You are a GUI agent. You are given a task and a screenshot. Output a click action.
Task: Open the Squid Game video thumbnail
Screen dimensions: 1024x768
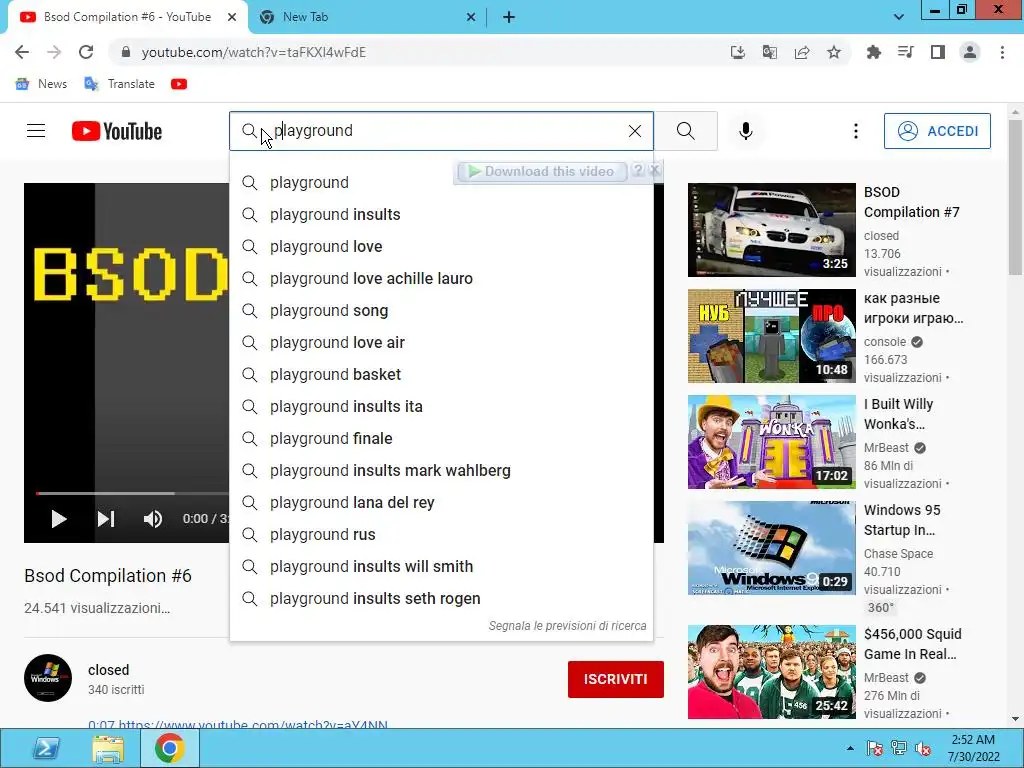point(771,671)
